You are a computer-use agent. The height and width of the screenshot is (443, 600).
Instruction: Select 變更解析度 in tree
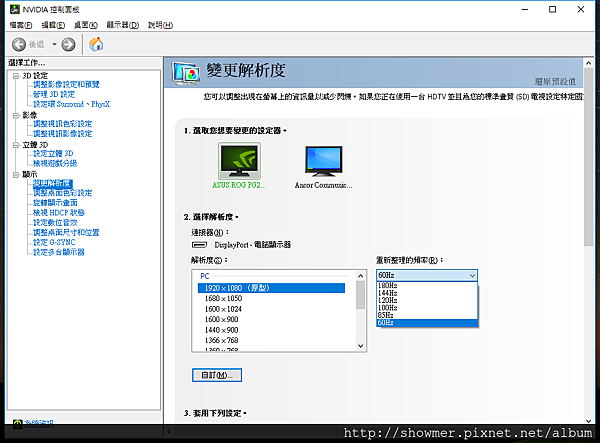pos(53,183)
